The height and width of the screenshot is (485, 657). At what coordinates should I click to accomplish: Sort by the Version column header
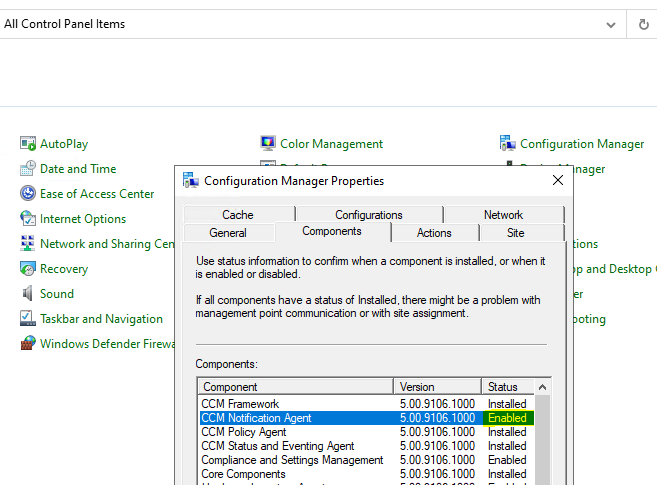pos(437,387)
